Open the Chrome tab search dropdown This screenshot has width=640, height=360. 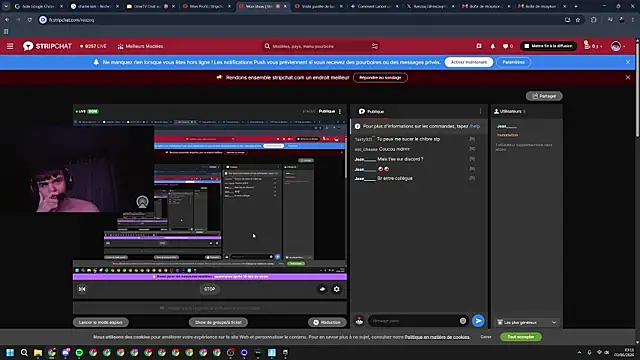click(x=6, y=6)
